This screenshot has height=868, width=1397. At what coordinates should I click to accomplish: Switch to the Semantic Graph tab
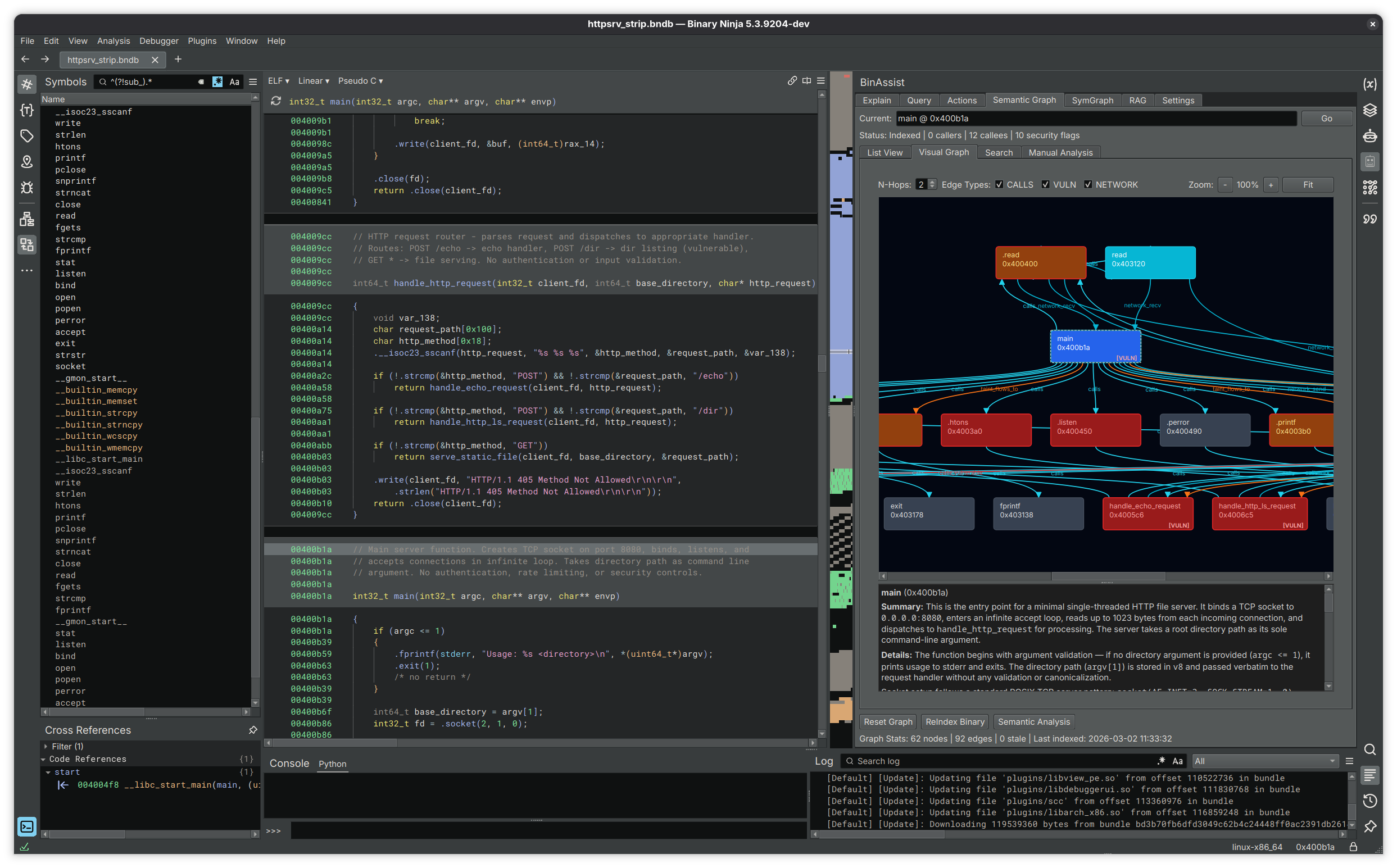pos(1024,100)
